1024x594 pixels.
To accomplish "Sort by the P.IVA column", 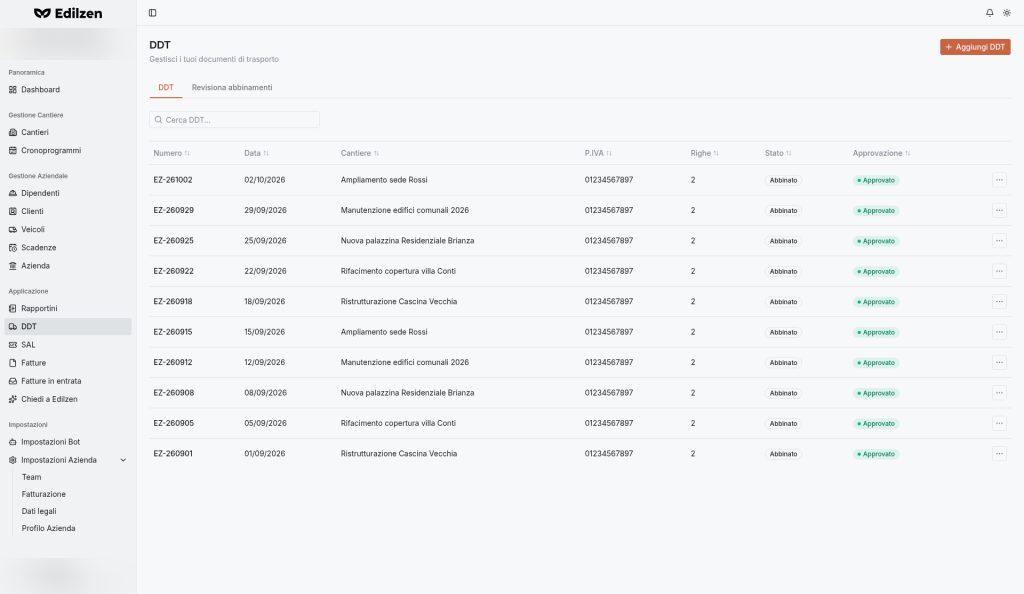I will tap(598, 153).
